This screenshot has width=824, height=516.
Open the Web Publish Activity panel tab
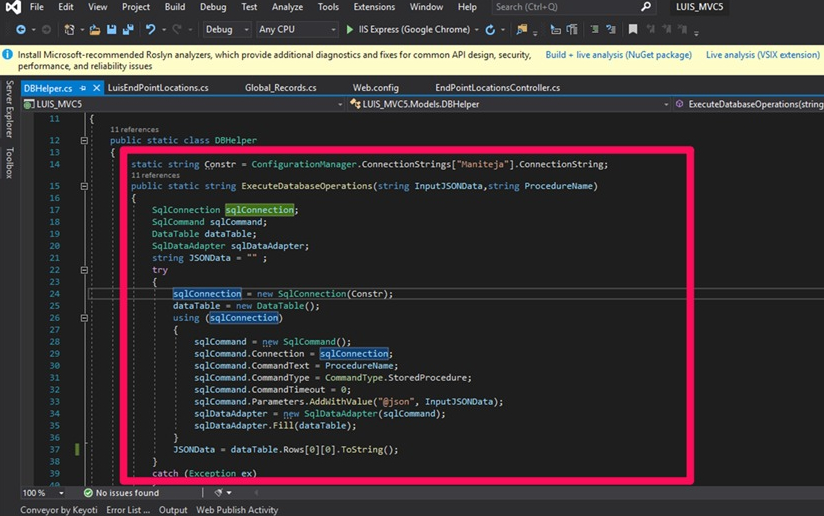point(237,510)
